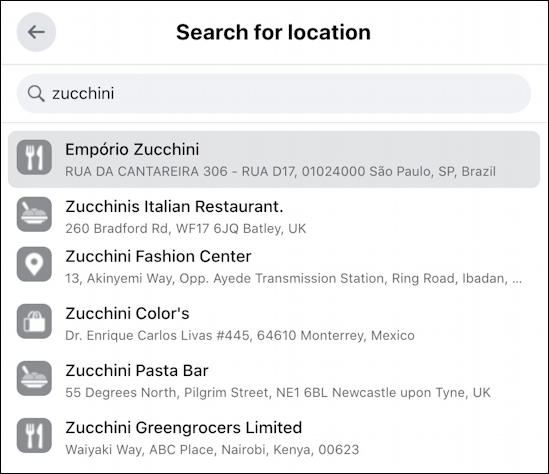This screenshot has width=549, height=474.
Task: Click the Waiyaki Way Nairobi address text
Action: 212,450
